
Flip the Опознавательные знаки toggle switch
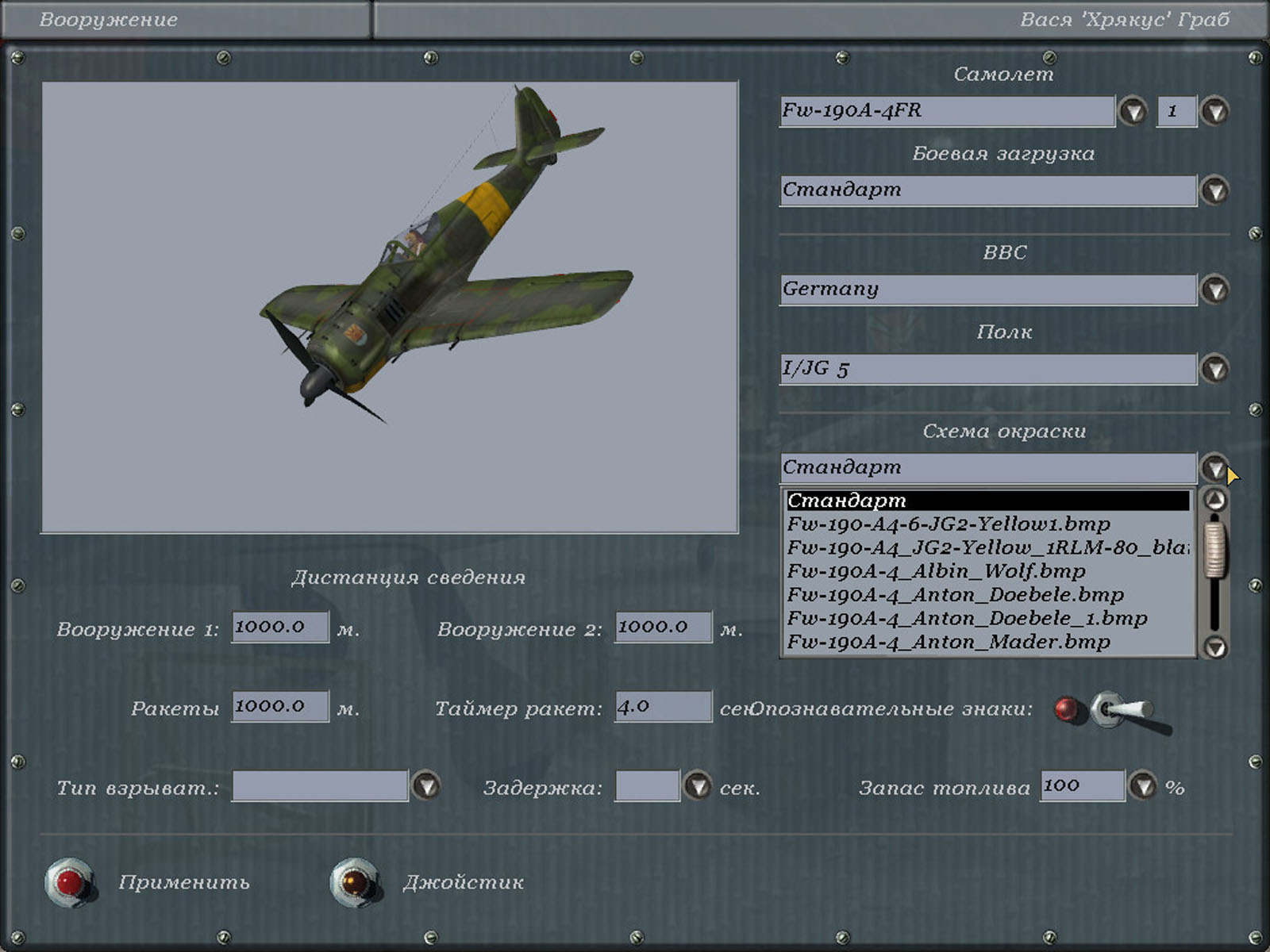tap(1119, 710)
